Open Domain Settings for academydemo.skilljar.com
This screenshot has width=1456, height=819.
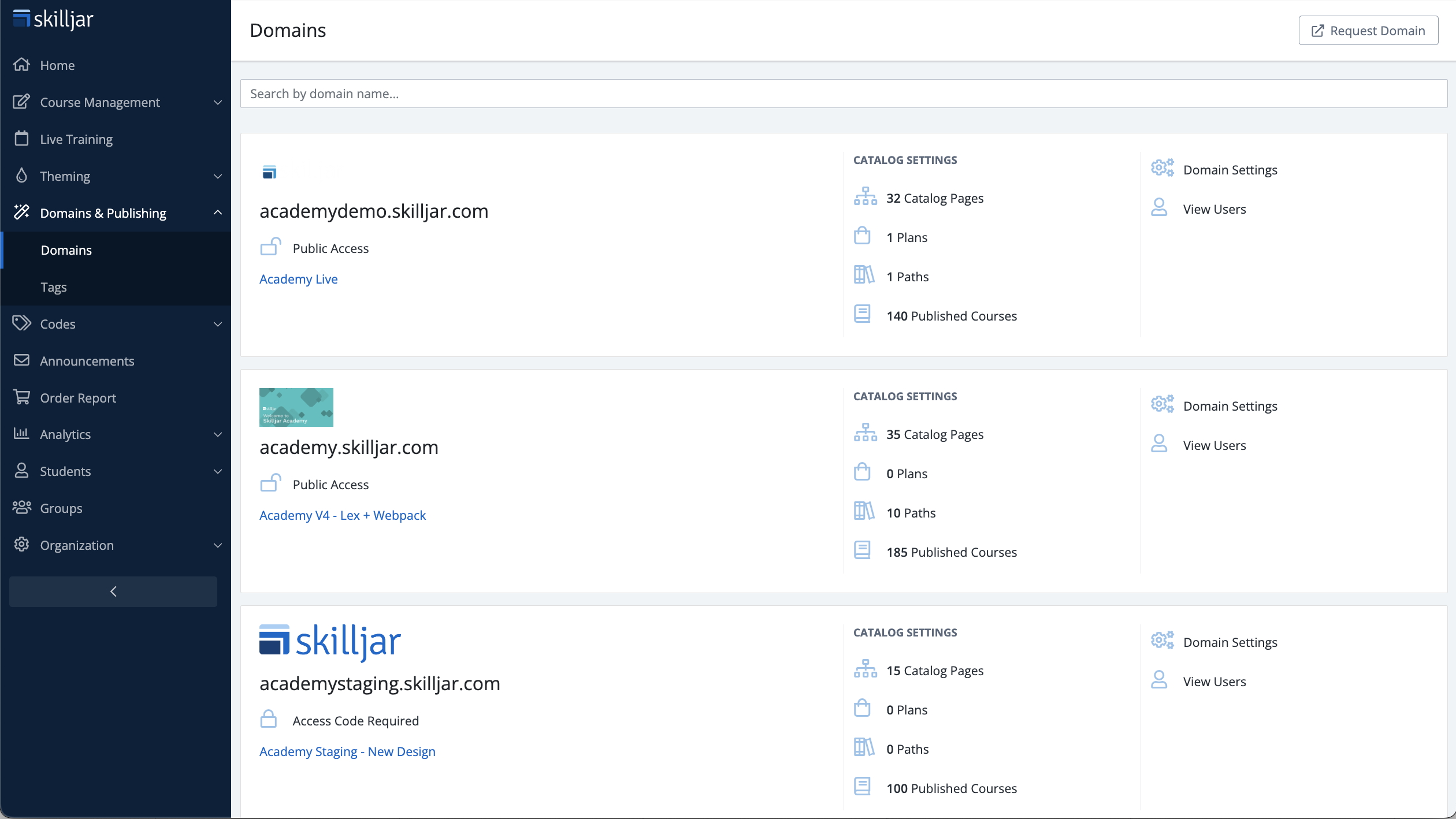[1230, 170]
